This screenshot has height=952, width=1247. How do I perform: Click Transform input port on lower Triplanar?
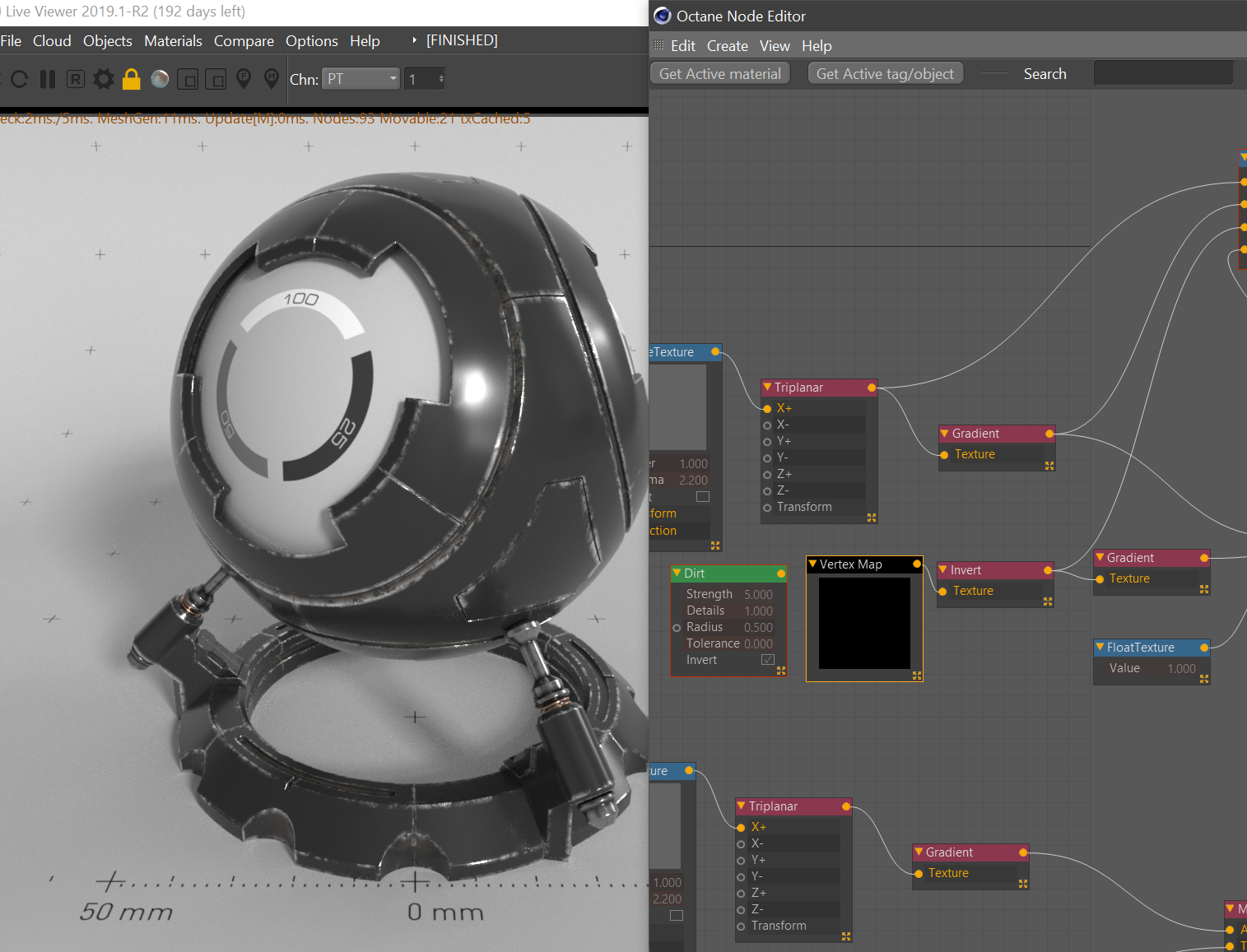[x=741, y=926]
